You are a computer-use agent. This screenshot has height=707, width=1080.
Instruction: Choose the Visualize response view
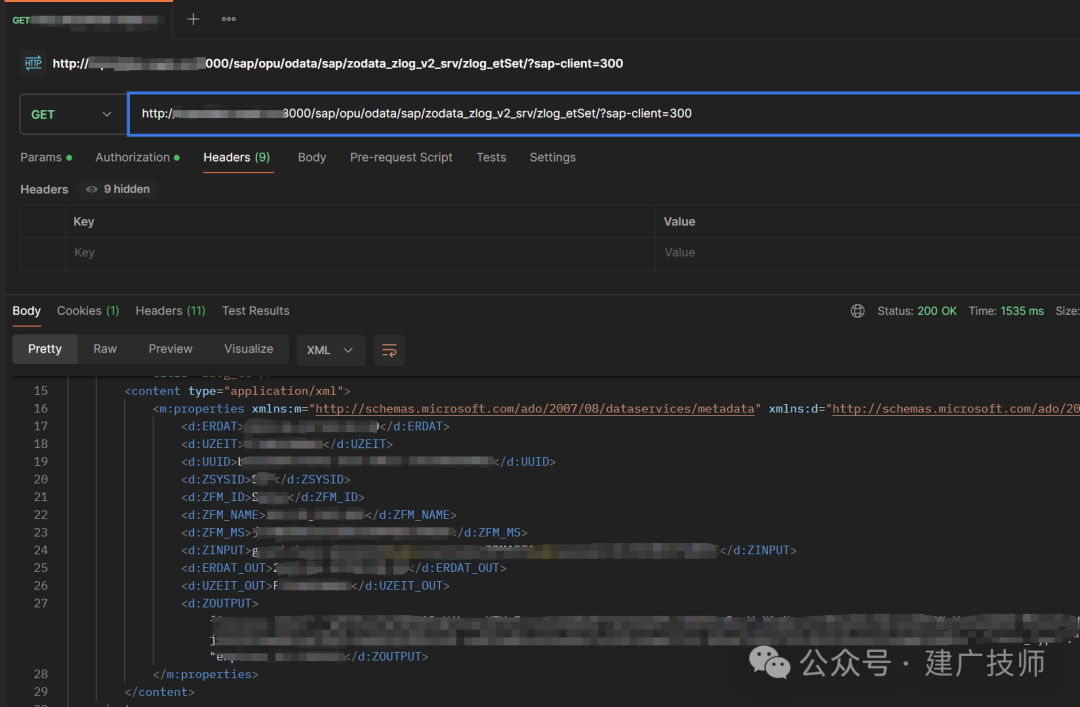click(x=249, y=349)
